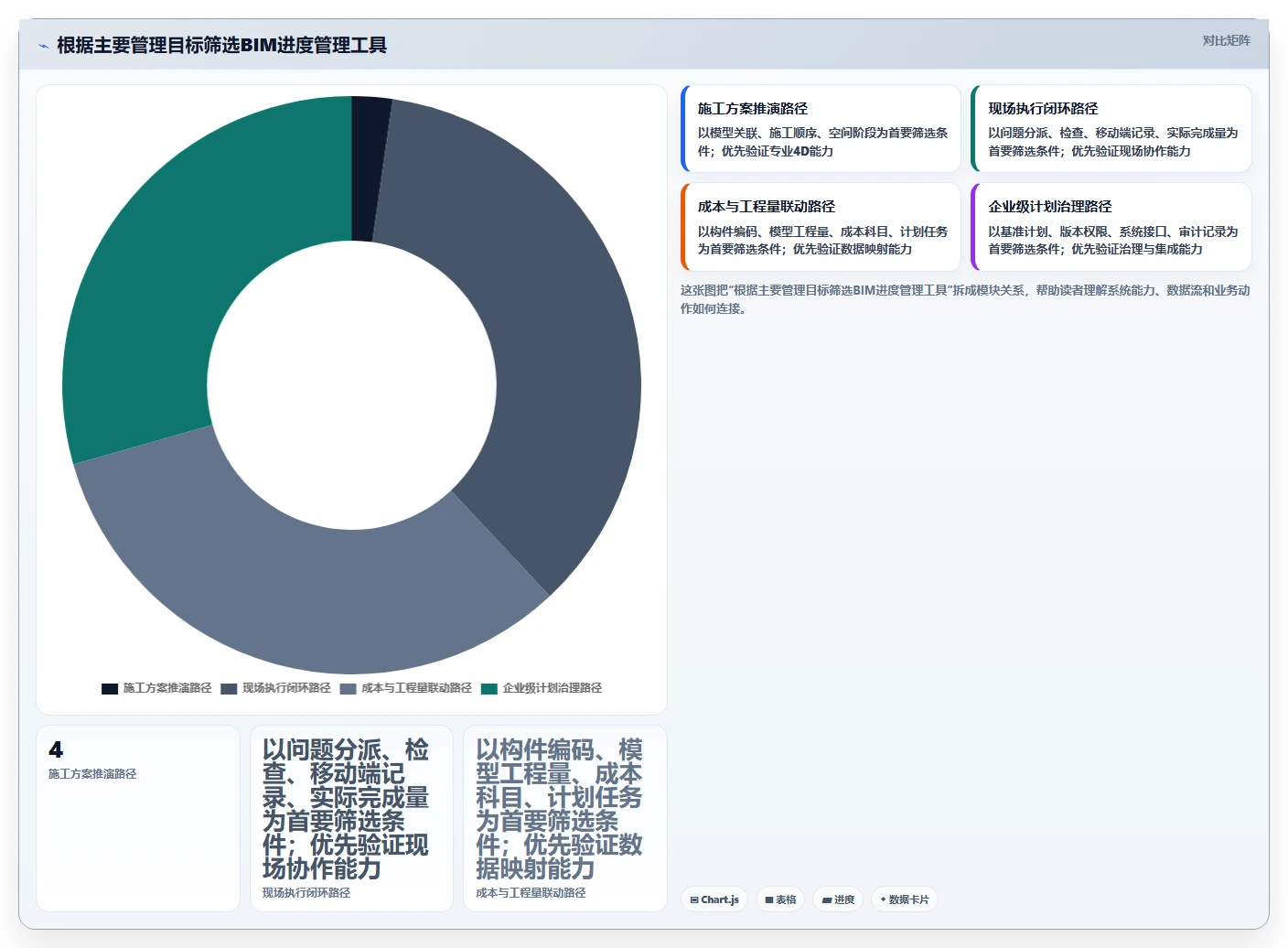This screenshot has width=1288, height=948.
Task: Click the 现场执行闭环路径 legend label
Action: click(286, 688)
